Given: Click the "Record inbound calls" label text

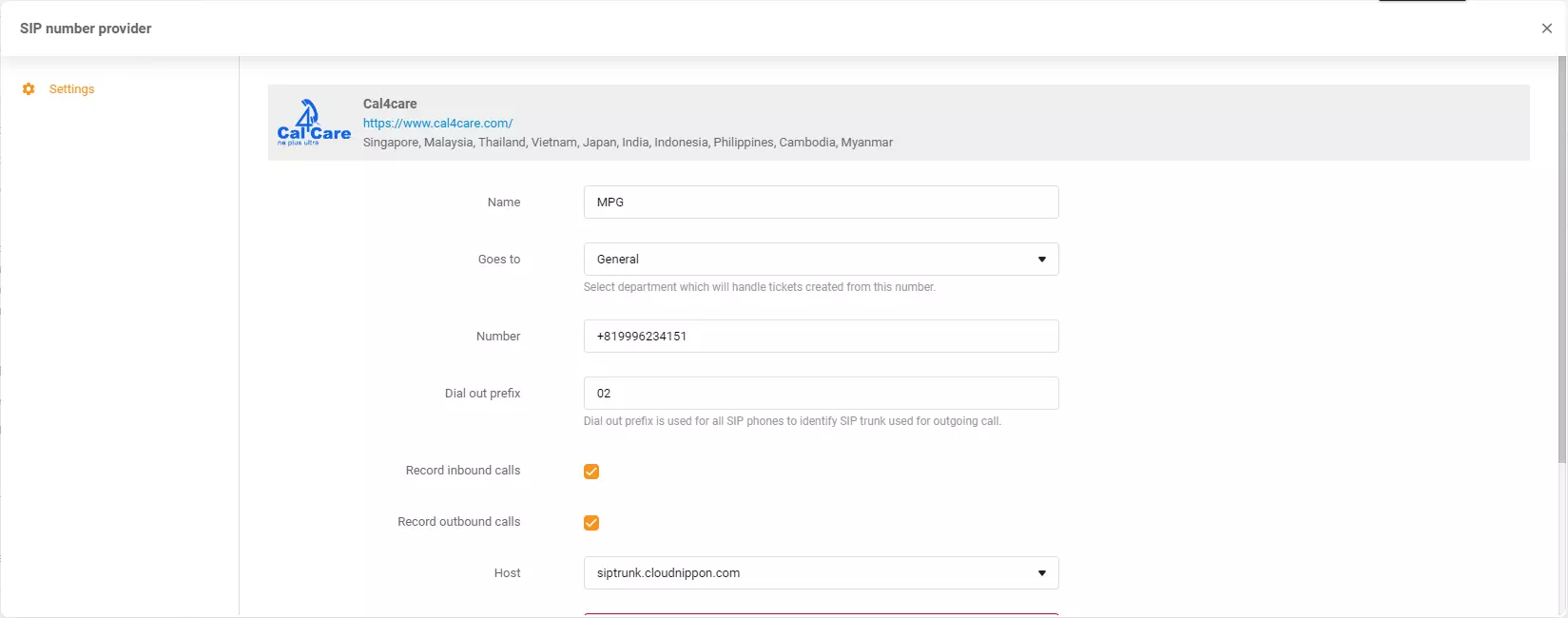Looking at the screenshot, I should click(x=463, y=471).
